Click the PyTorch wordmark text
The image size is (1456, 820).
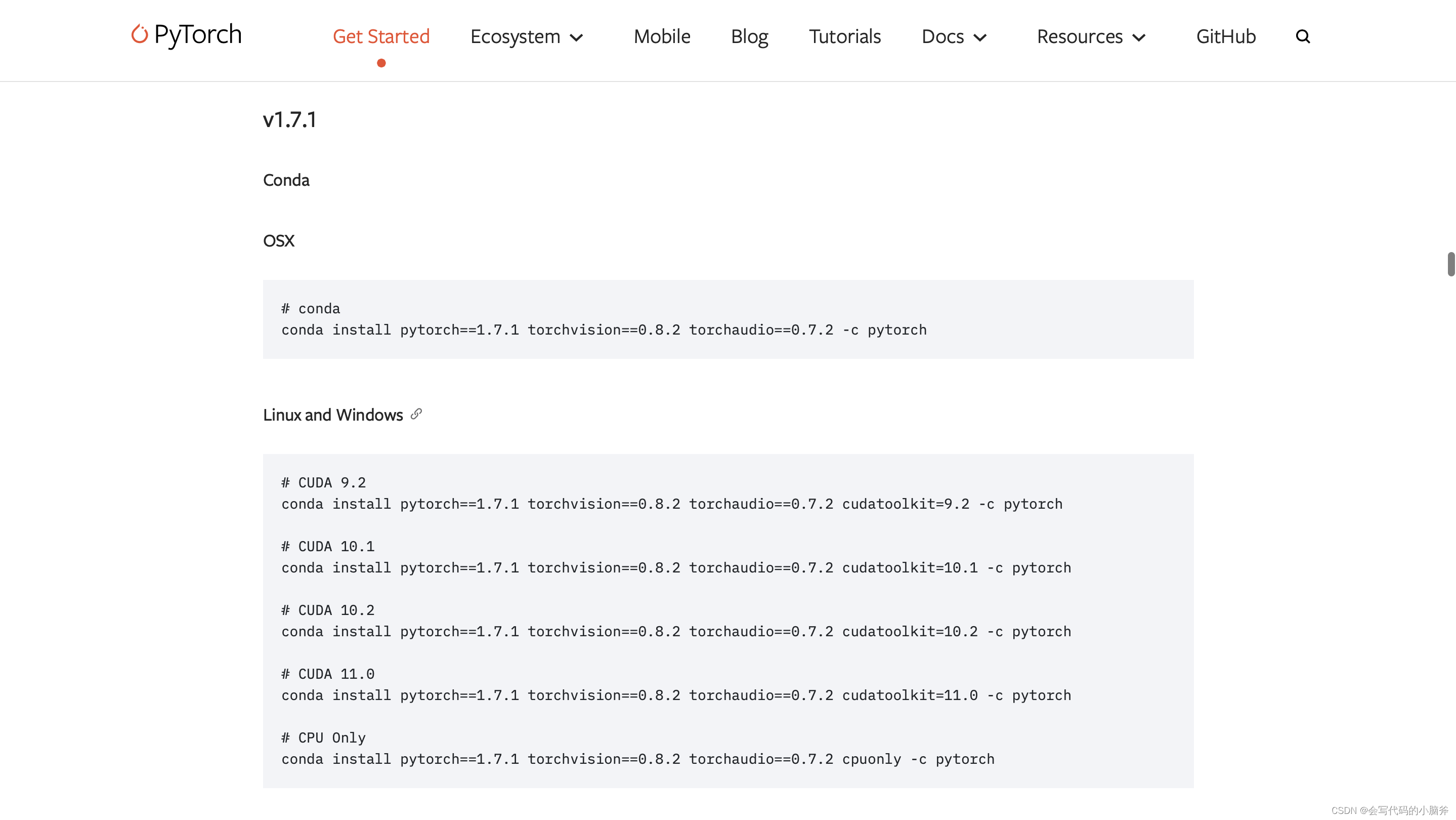click(198, 35)
